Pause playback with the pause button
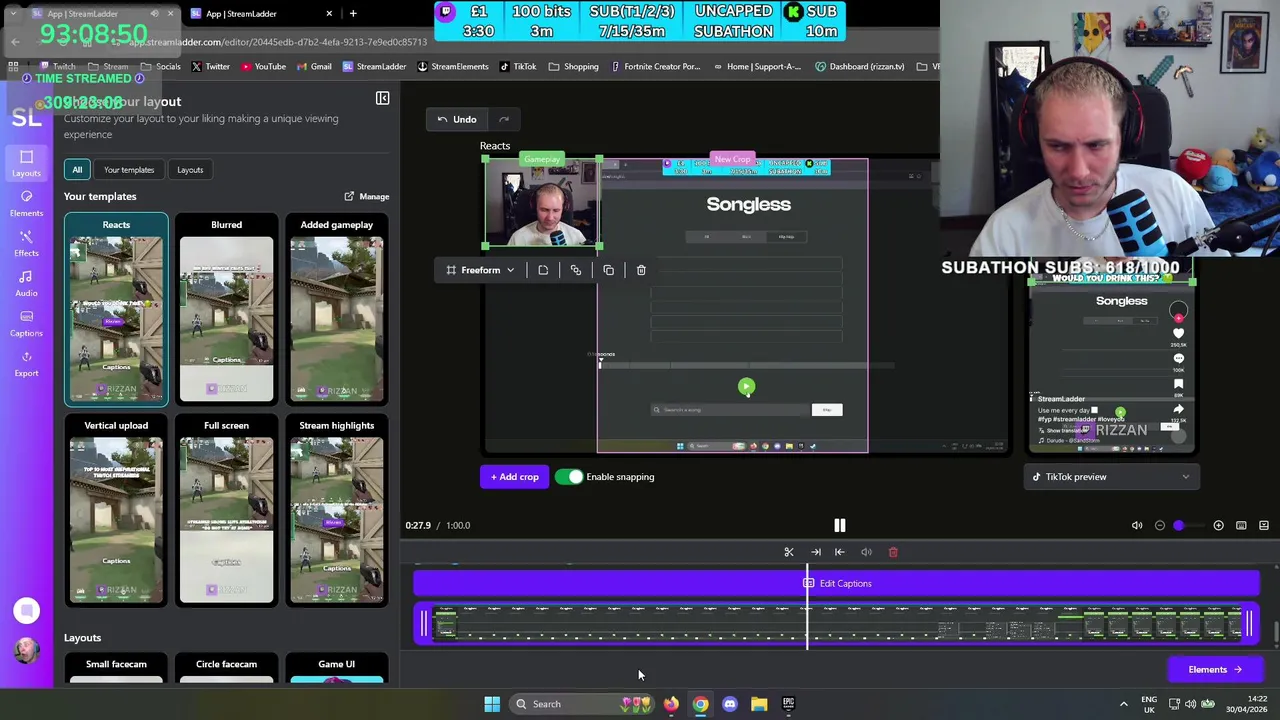The height and width of the screenshot is (720, 1280). (840, 525)
